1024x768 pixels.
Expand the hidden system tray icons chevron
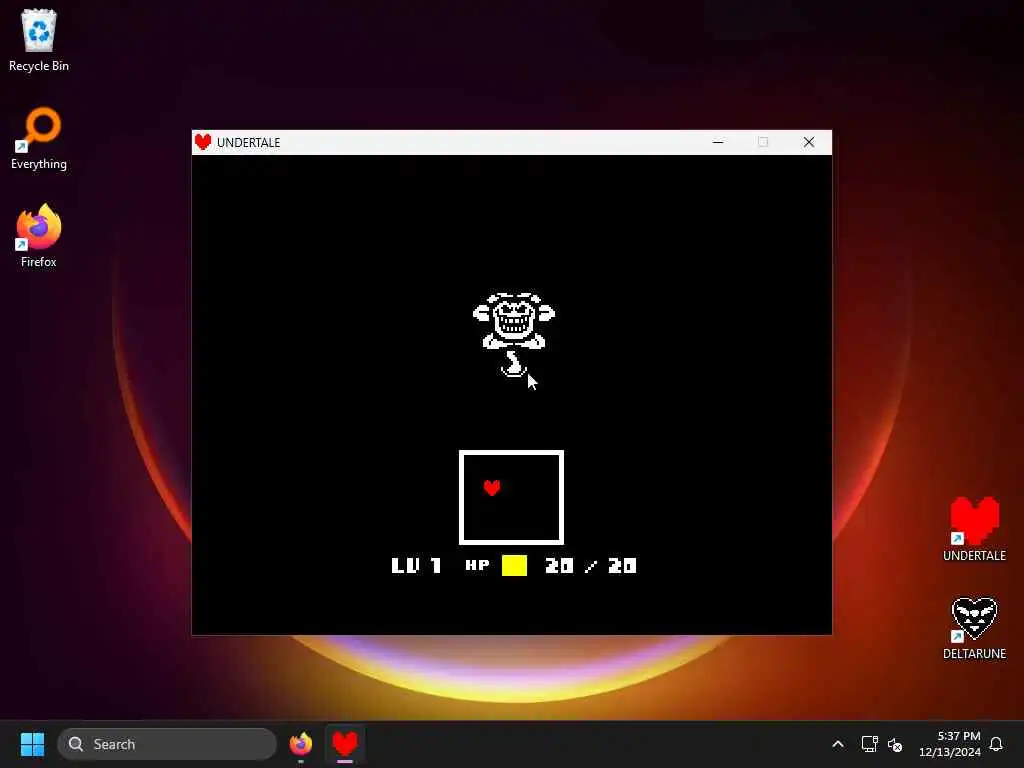838,744
